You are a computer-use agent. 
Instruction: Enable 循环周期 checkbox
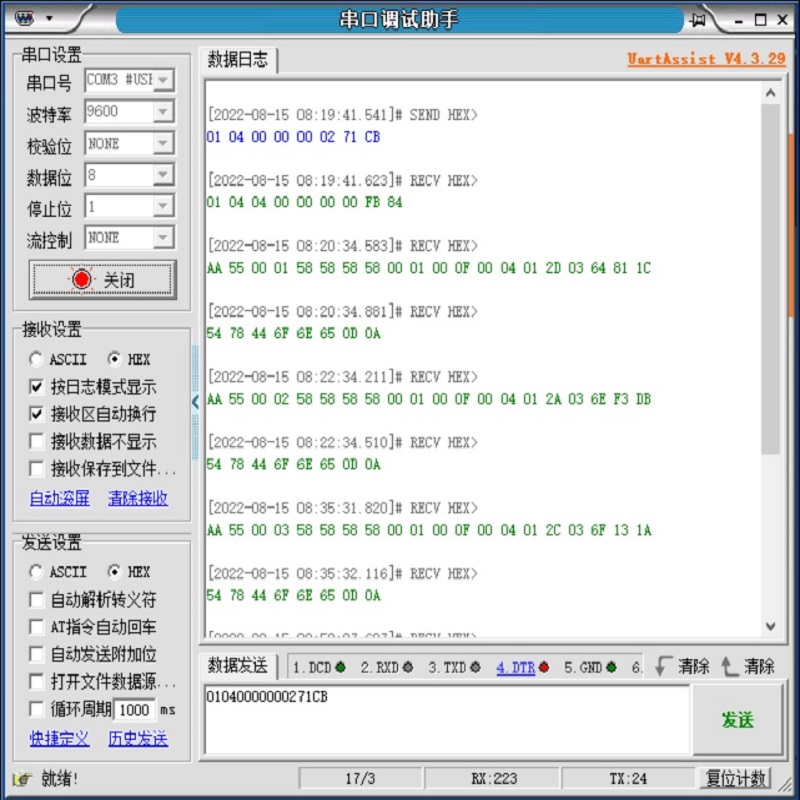pyautogui.click(x=36, y=709)
